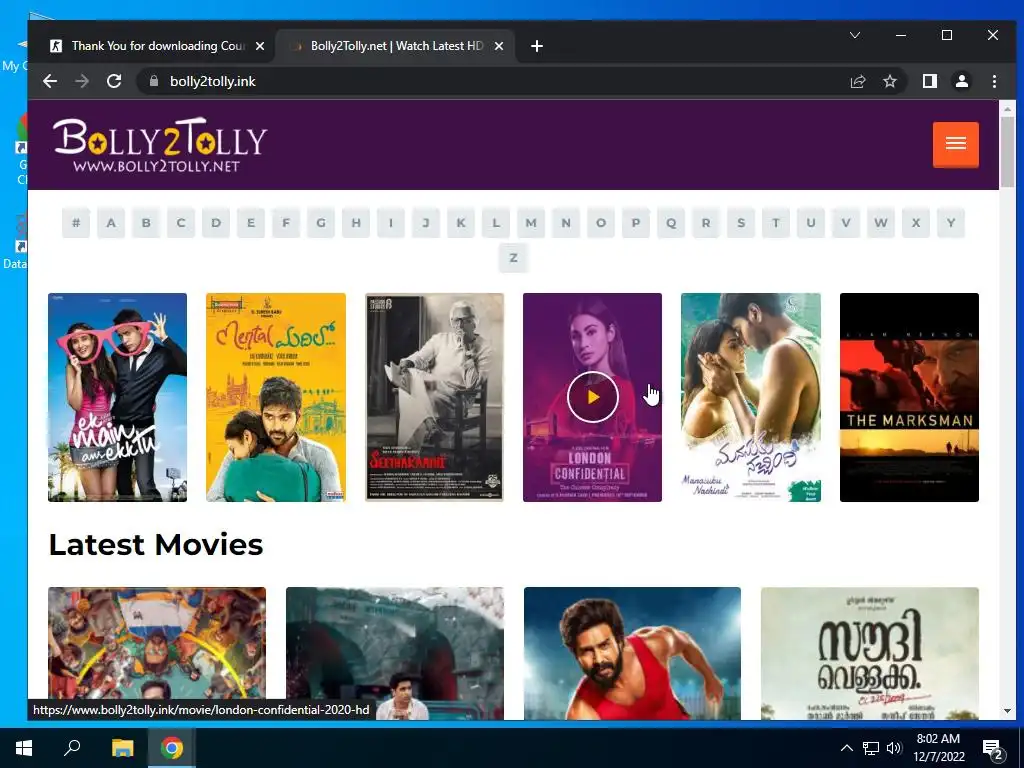
Task: Open the notification center icon
Action: click(993, 750)
